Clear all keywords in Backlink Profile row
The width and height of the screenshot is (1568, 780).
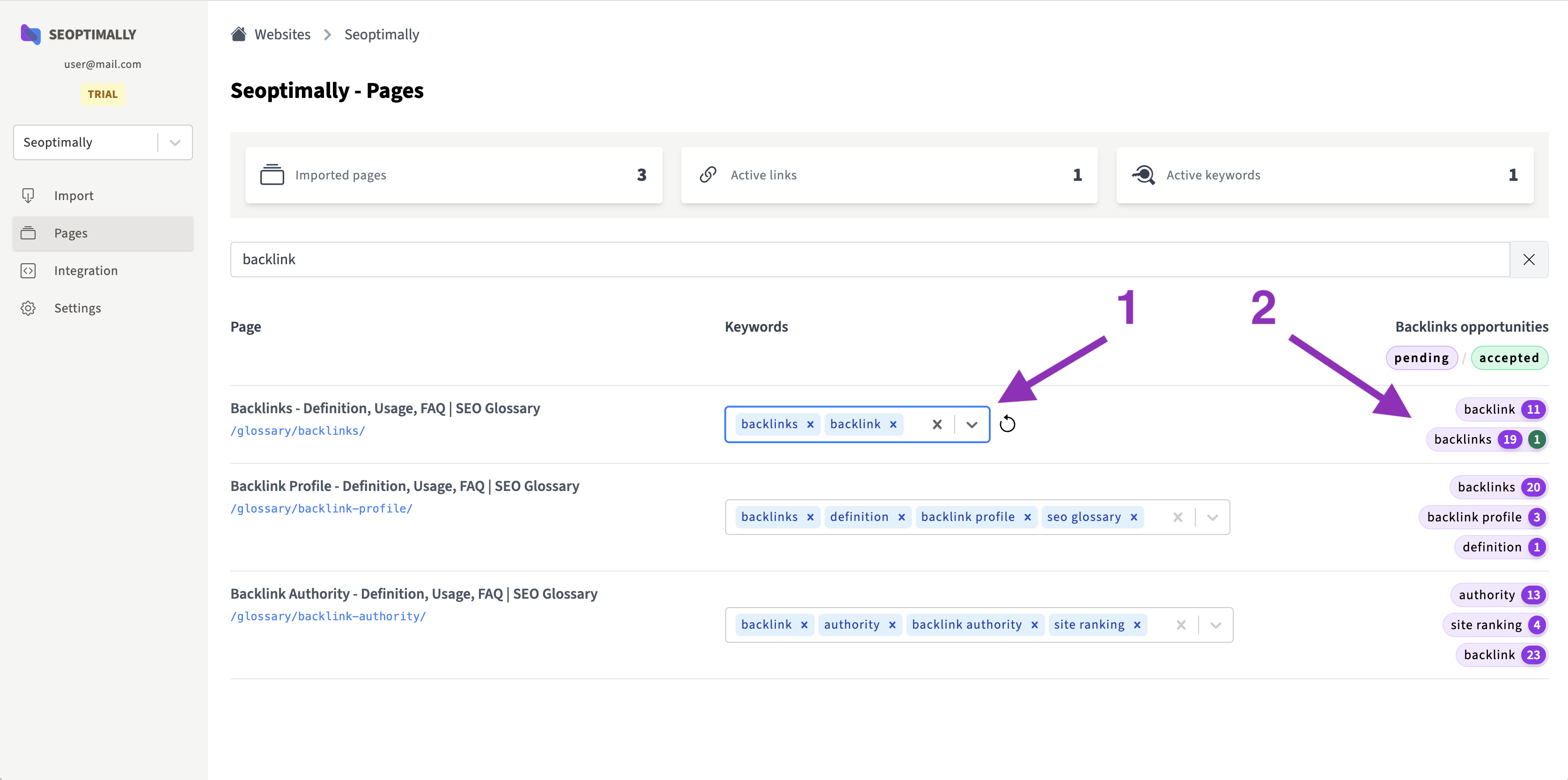pos(1178,517)
